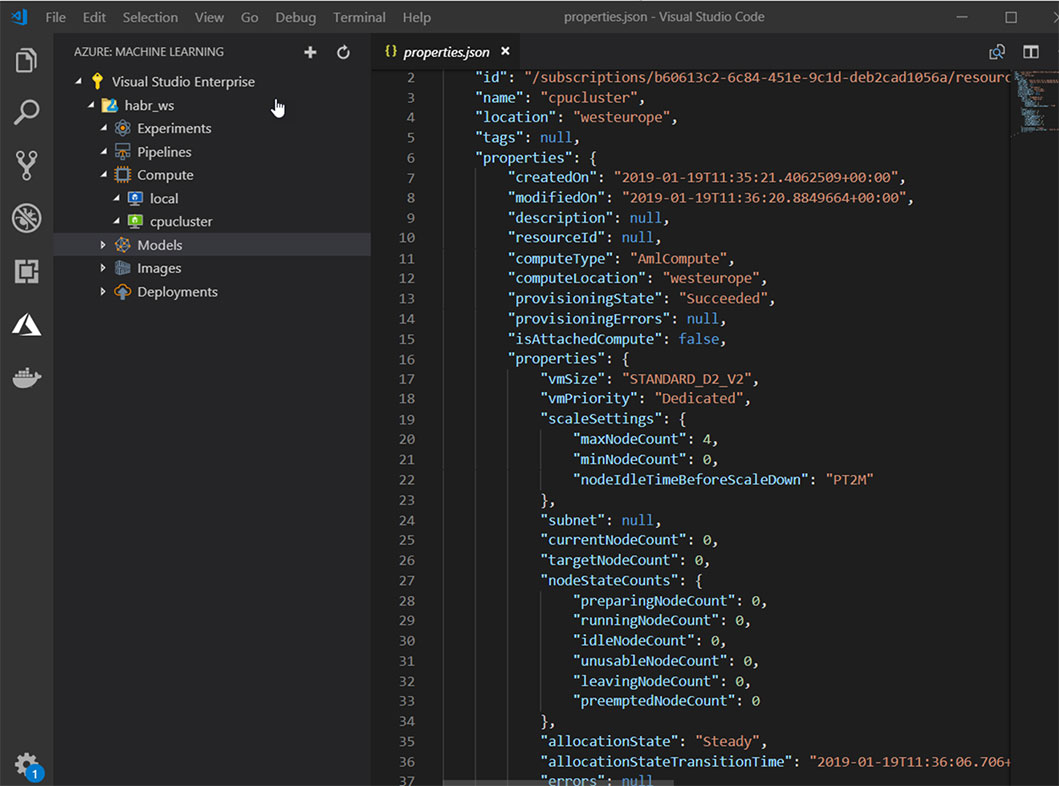The image size is (1059, 786).
Task: Open the Explorer view
Action: point(27,60)
